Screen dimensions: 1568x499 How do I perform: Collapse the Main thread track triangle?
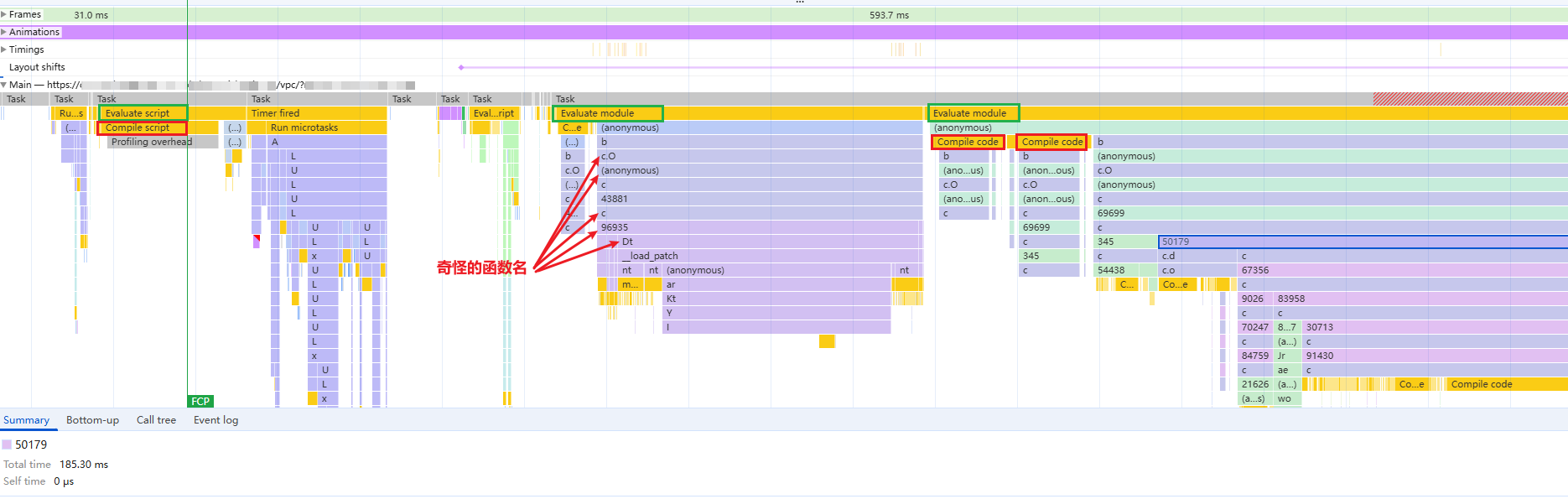click(4, 85)
